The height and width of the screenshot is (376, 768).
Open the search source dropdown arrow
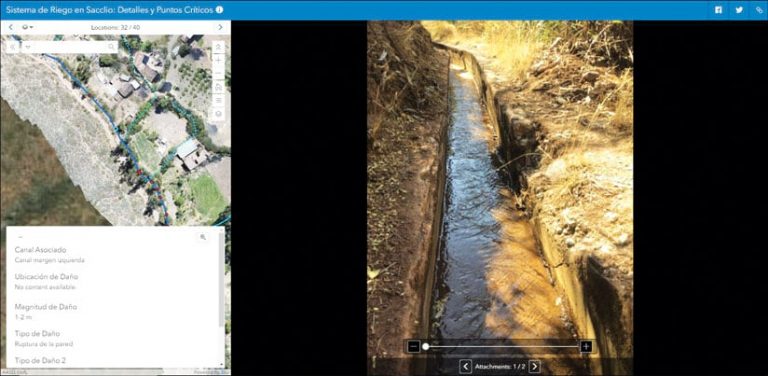(x=28, y=47)
